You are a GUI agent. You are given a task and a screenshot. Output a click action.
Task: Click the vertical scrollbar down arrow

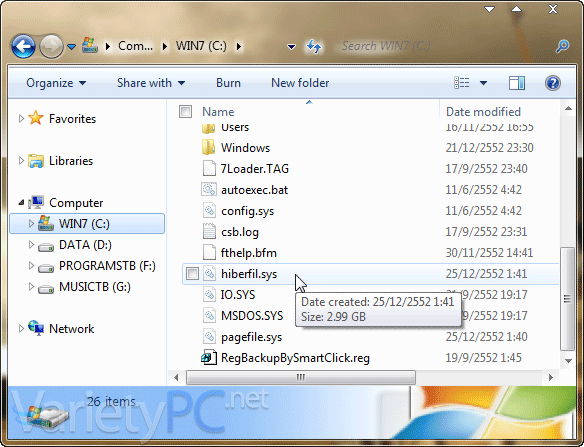(568, 361)
